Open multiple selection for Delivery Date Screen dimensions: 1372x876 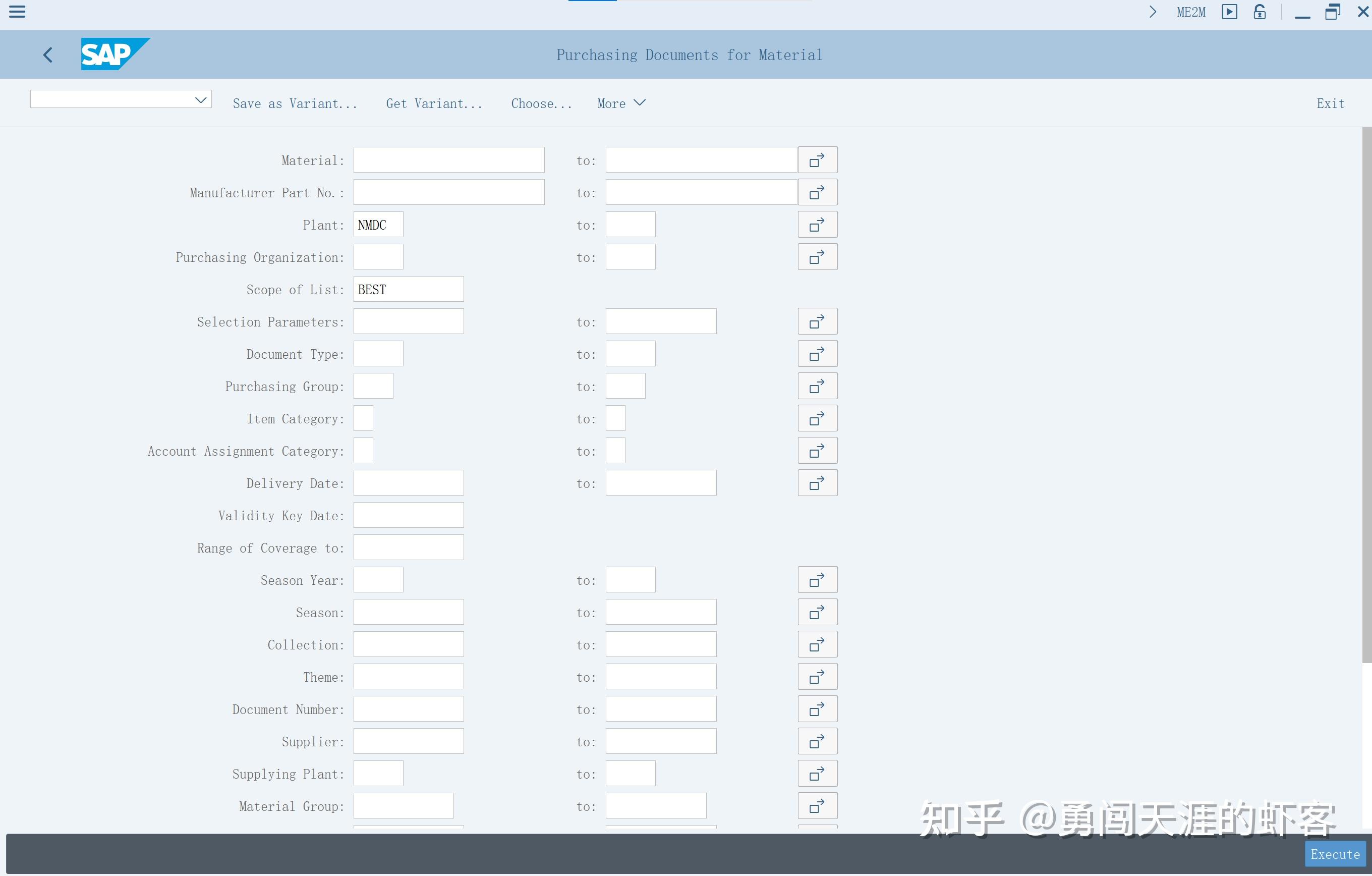click(x=817, y=482)
